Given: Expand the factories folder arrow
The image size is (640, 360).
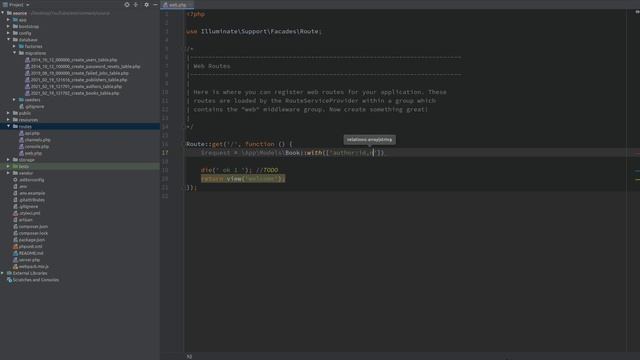Looking at the screenshot, I should pyautogui.click(x=15, y=46).
